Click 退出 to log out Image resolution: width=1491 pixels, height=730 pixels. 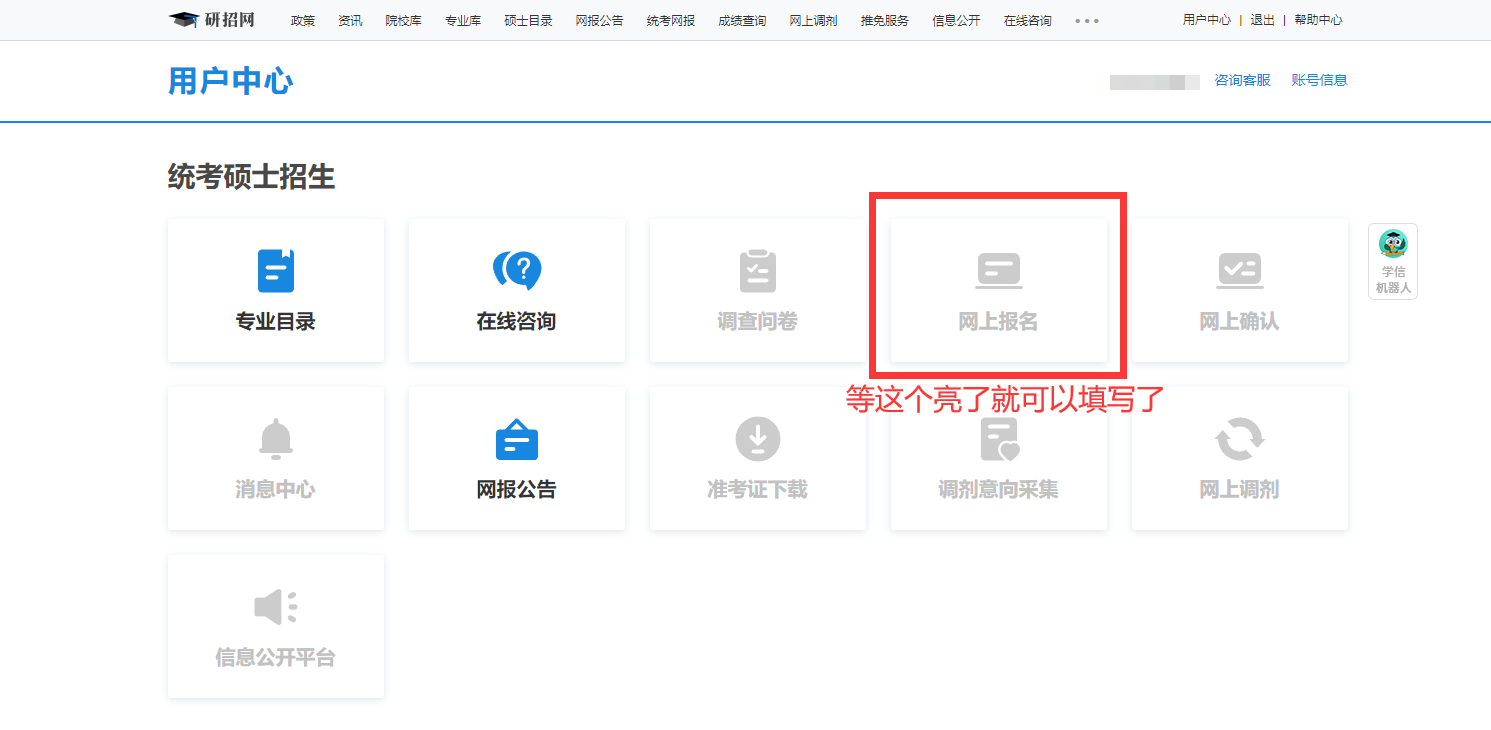tap(1262, 20)
